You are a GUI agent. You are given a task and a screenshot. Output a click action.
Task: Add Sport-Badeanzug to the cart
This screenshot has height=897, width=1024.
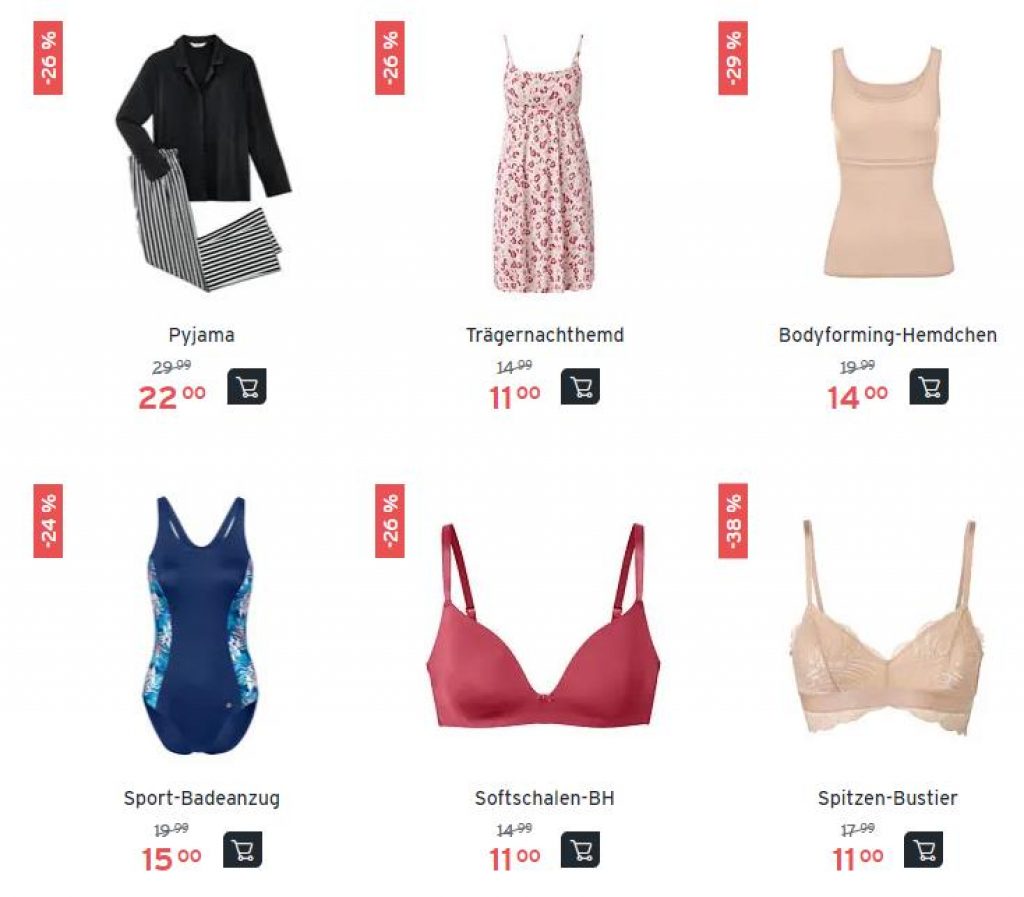pos(242,849)
